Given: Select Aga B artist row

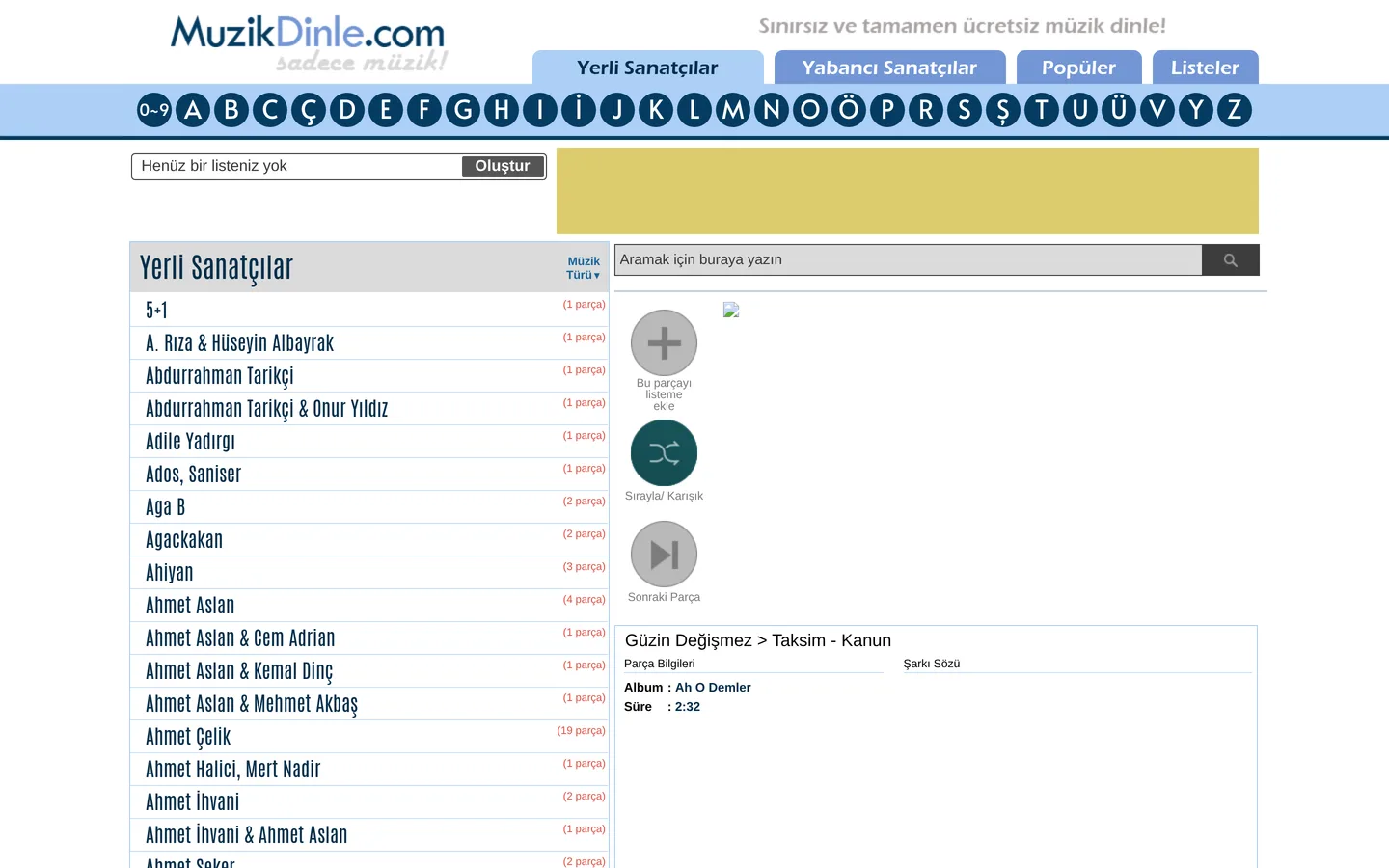Looking at the screenshot, I should click(369, 507).
